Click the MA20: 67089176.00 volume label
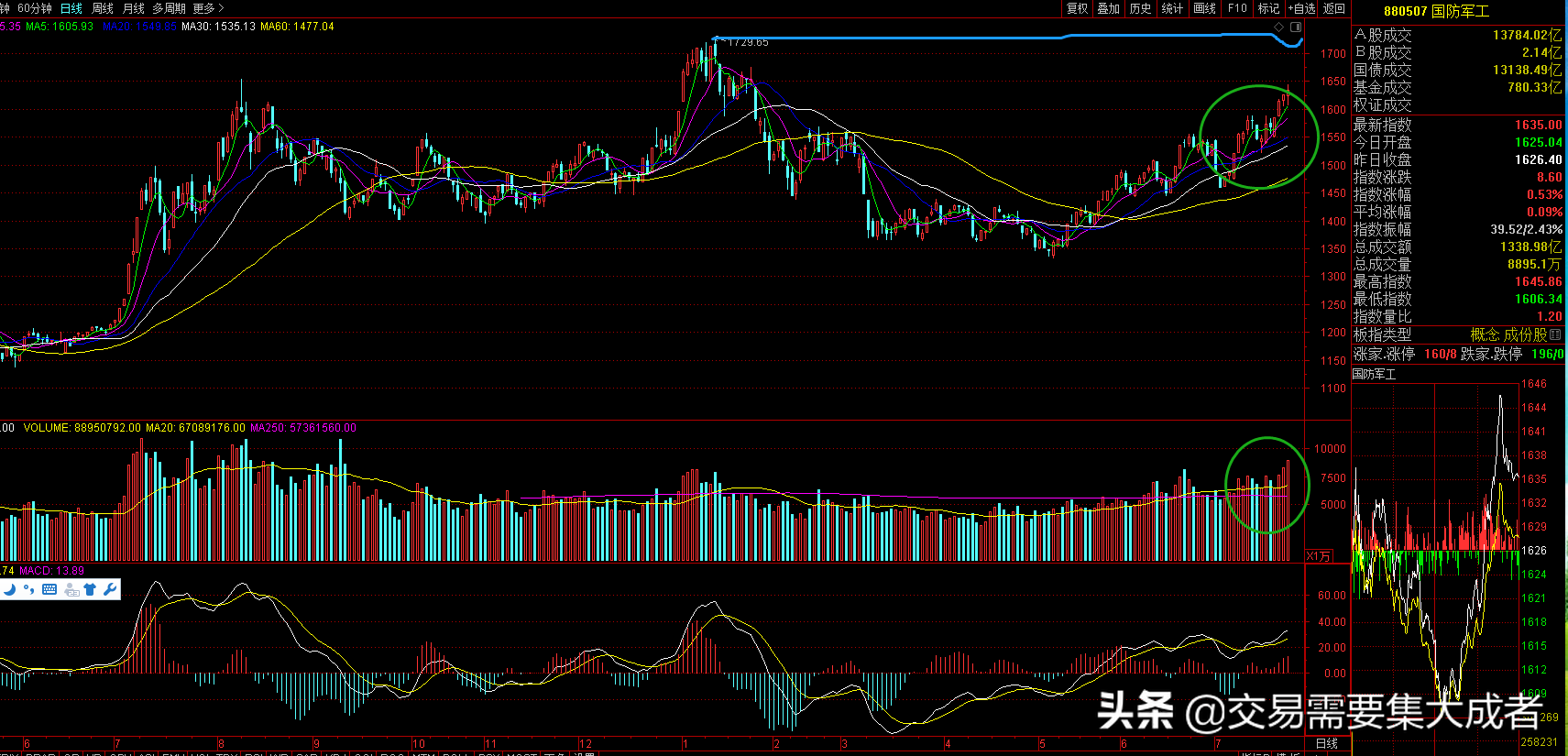This screenshot has width=1568, height=756. click(196, 428)
